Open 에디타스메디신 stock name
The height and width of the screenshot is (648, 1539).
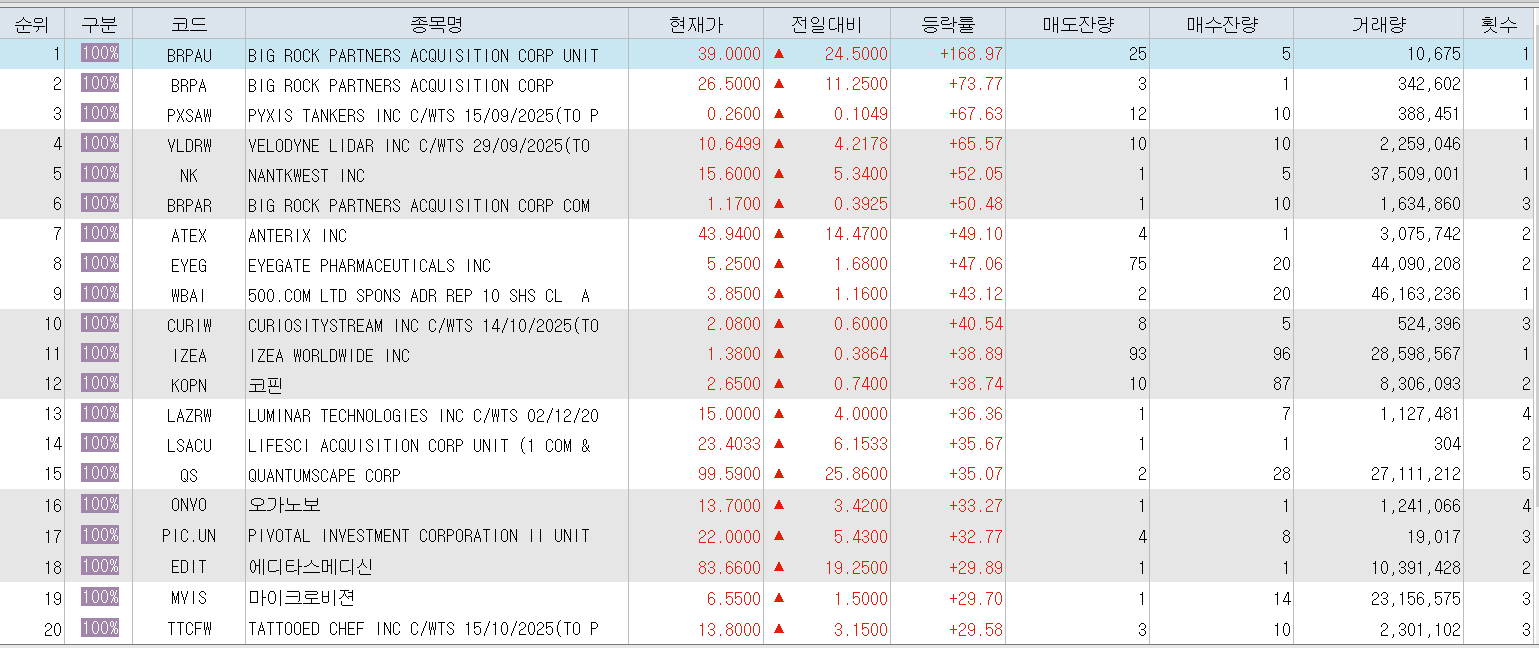[310, 567]
